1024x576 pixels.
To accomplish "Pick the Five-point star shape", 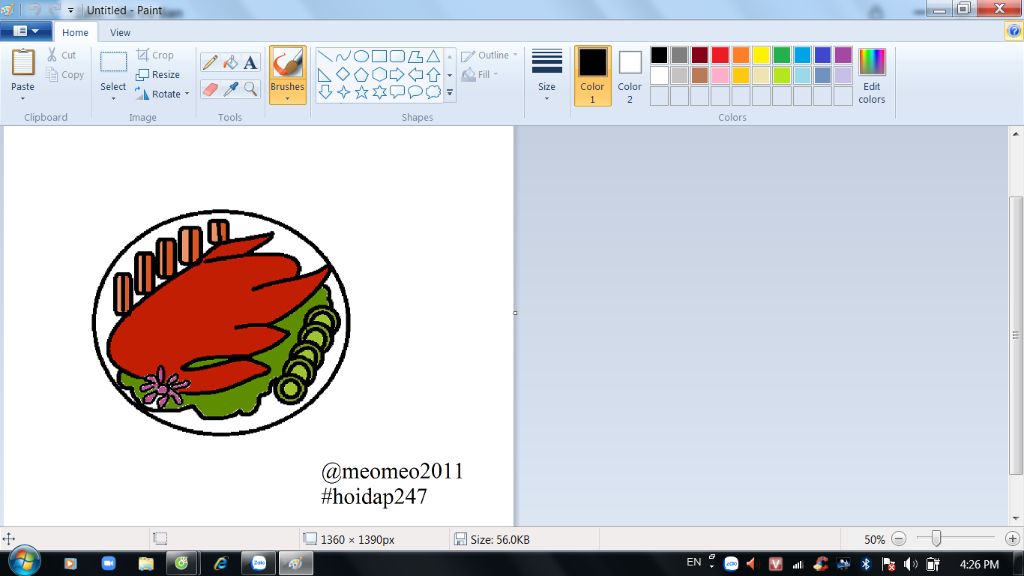I will (x=360, y=92).
